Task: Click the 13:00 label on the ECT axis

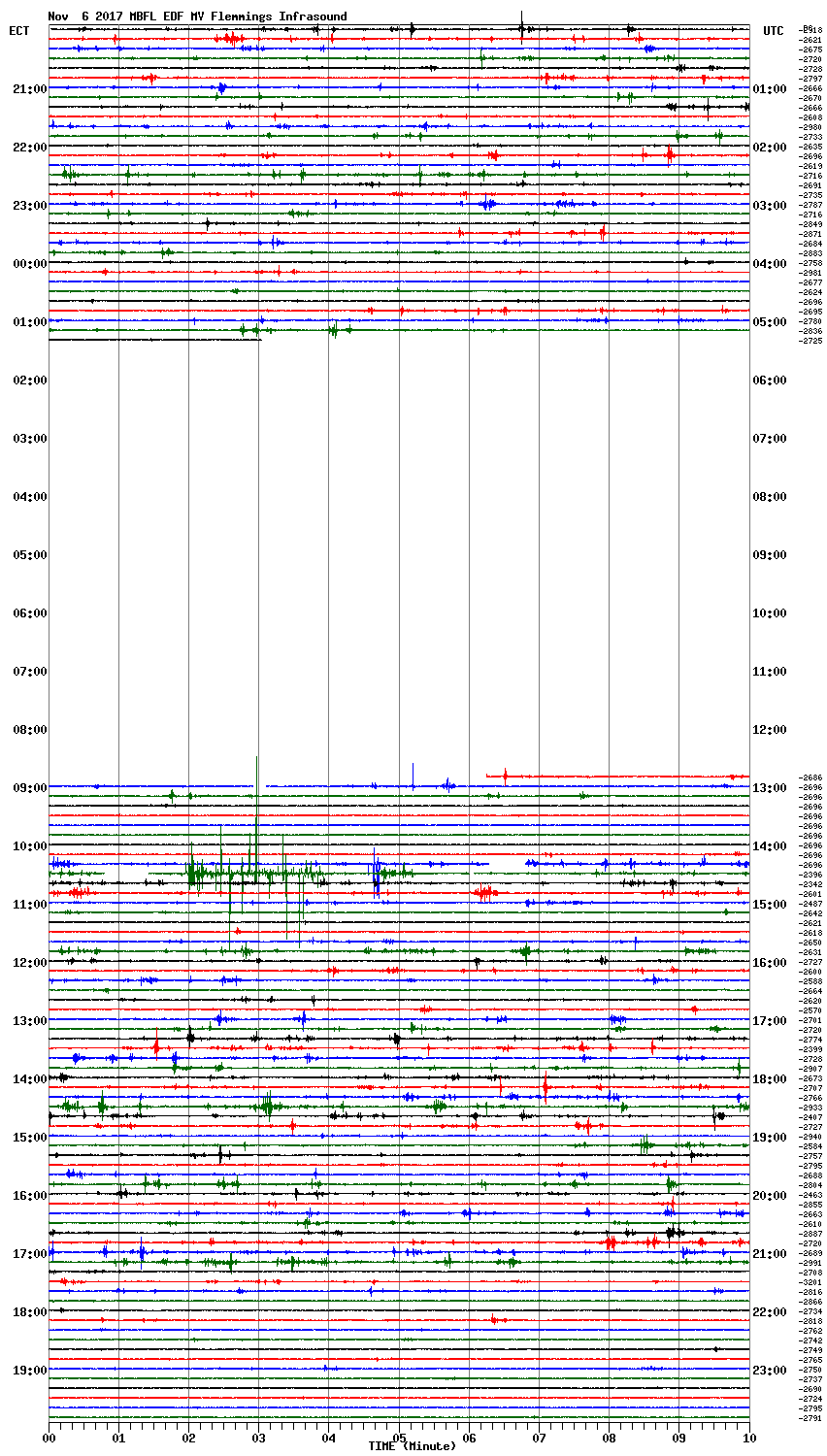Action: (29, 1021)
